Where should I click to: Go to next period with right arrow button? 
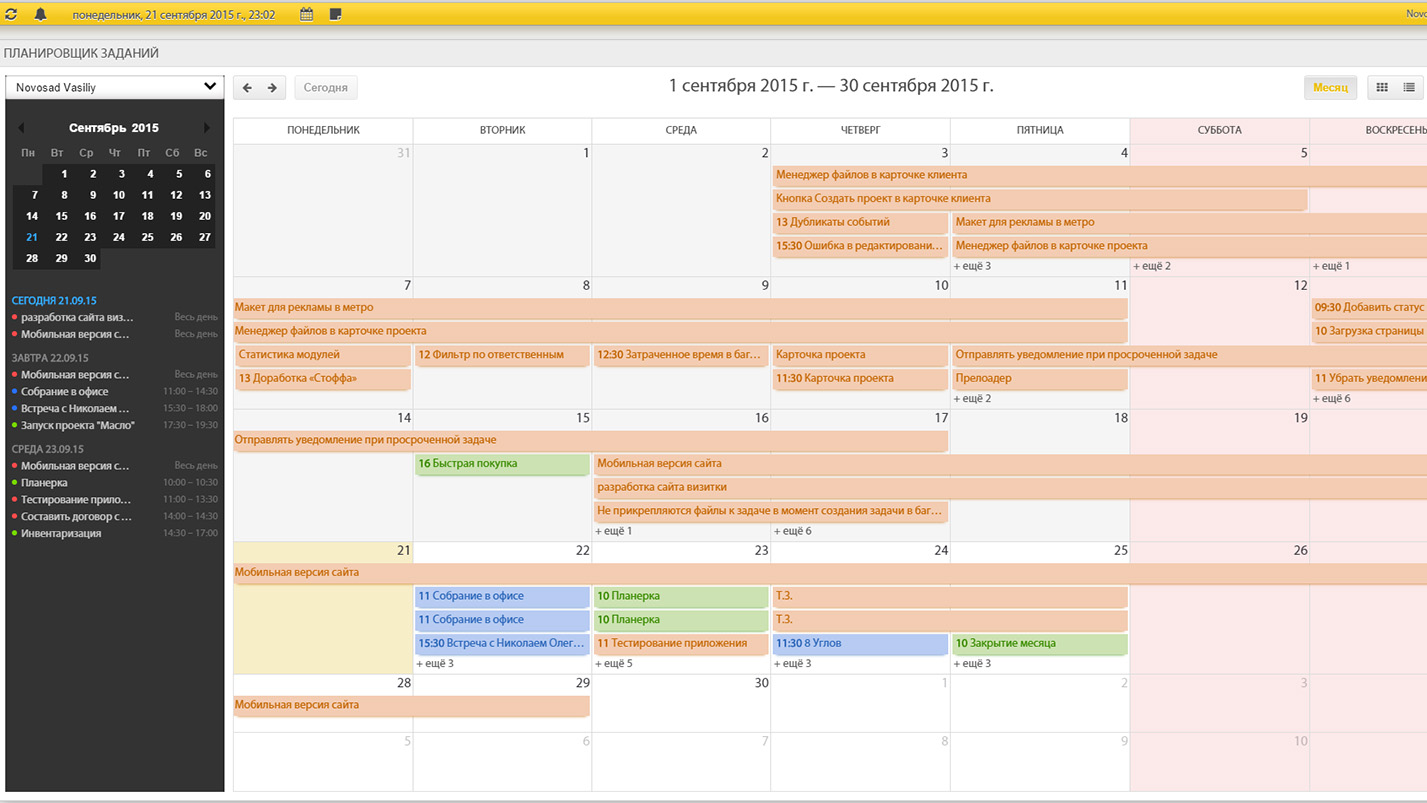point(273,88)
